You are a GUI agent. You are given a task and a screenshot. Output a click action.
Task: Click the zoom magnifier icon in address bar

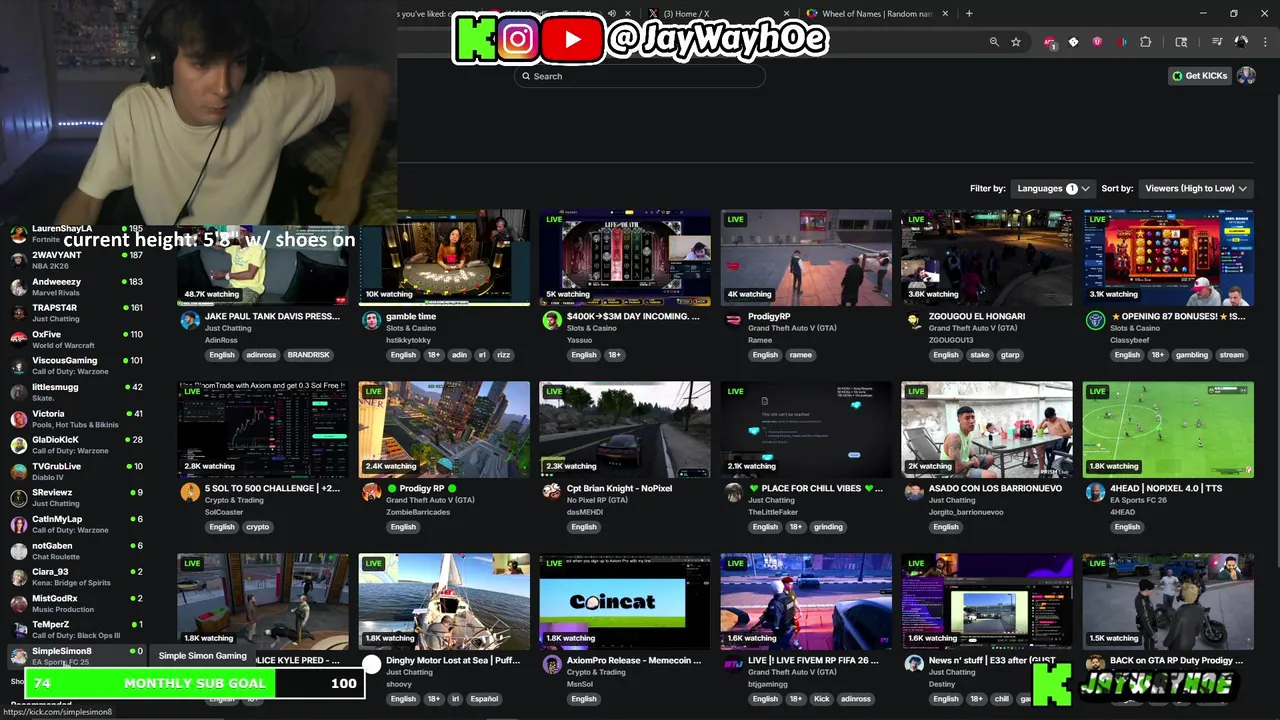click(994, 42)
